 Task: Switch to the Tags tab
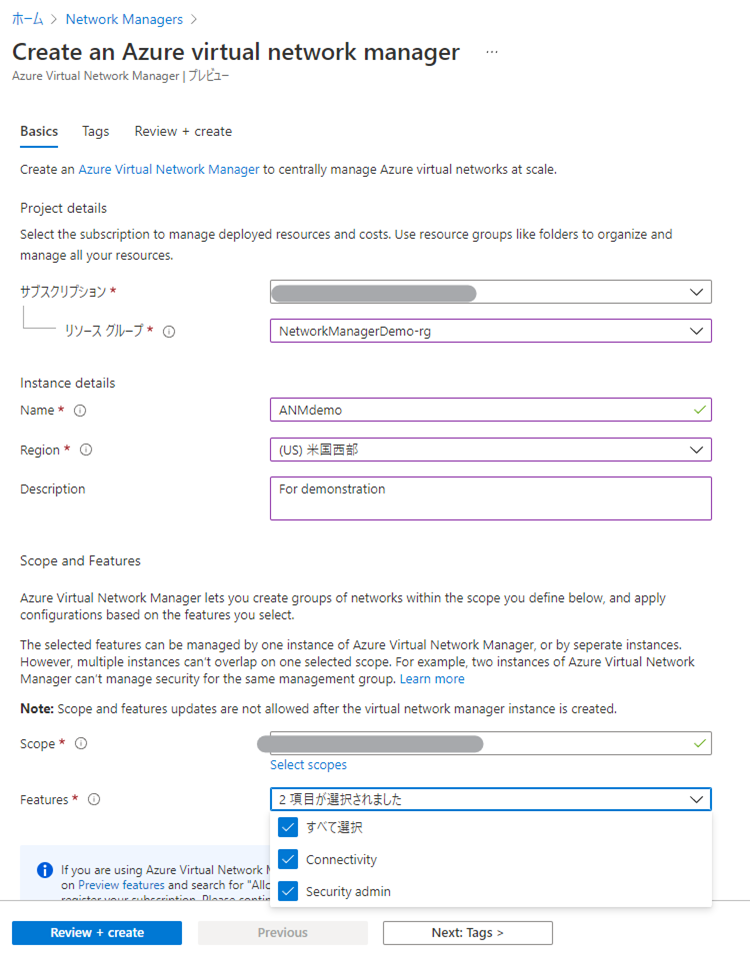click(x=96, y=131)
